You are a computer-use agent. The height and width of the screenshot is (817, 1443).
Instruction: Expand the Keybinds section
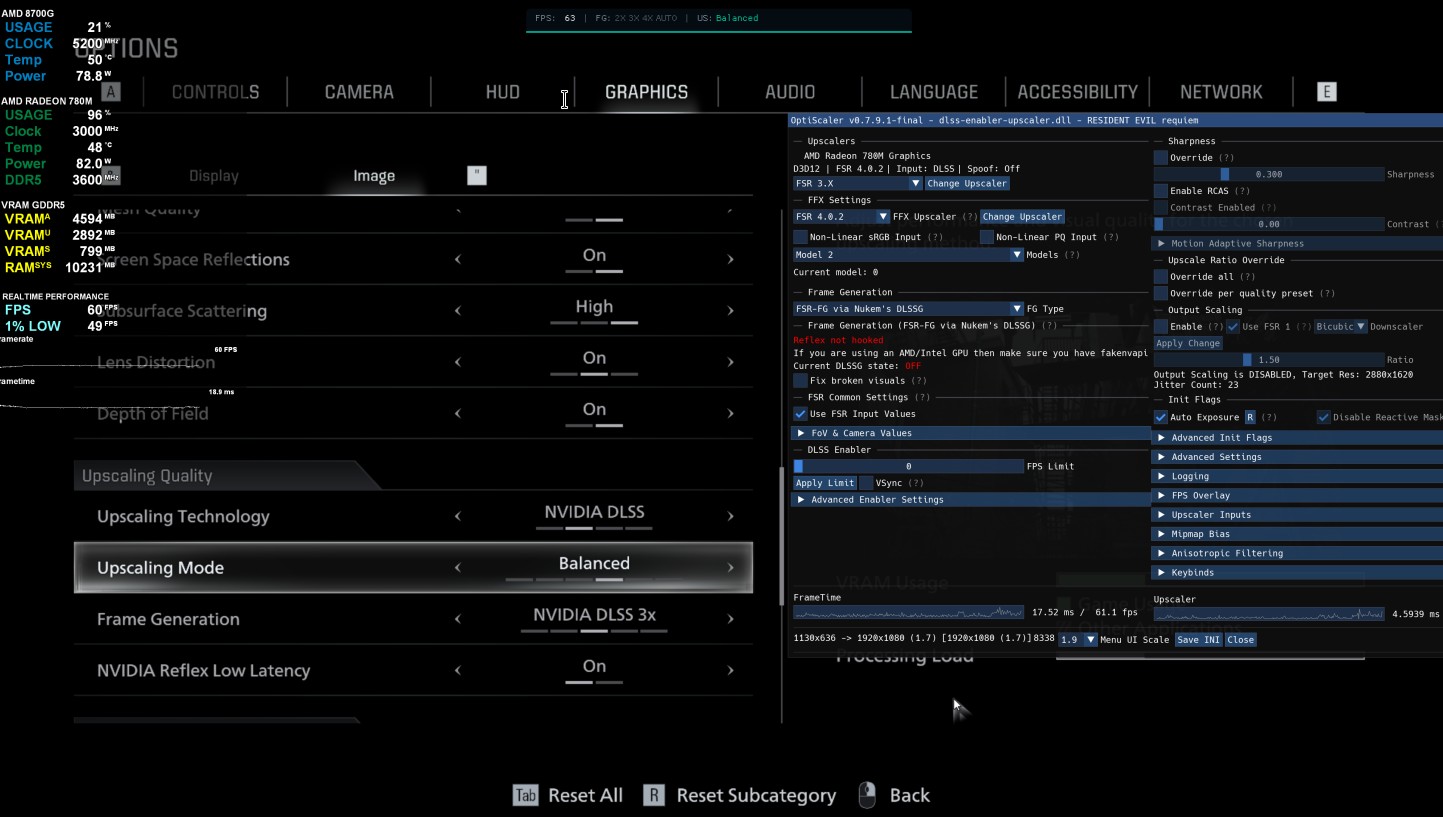pos(1297,573)
